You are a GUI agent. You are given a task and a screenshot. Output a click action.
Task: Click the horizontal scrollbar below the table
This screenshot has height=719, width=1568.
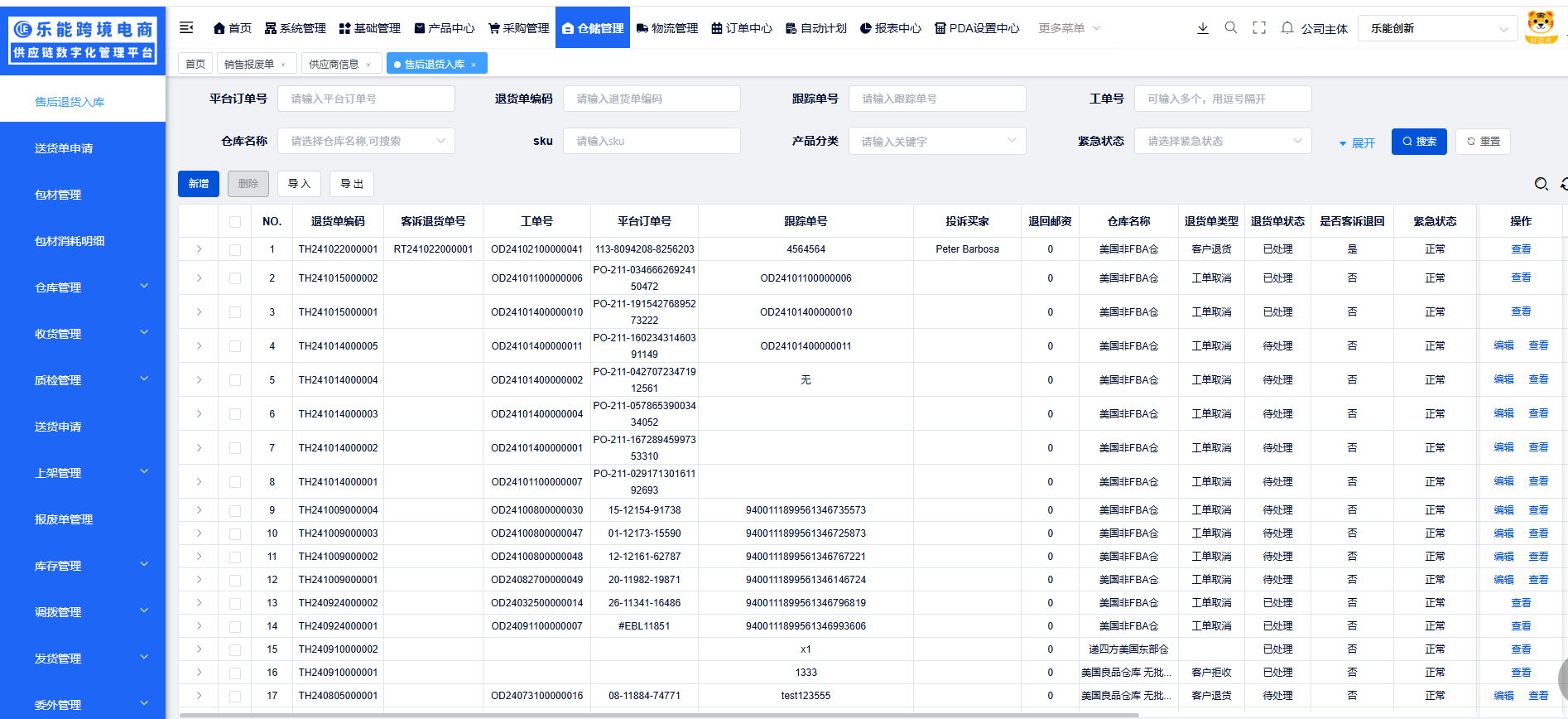pyautogui.click(x=580, y=715)
